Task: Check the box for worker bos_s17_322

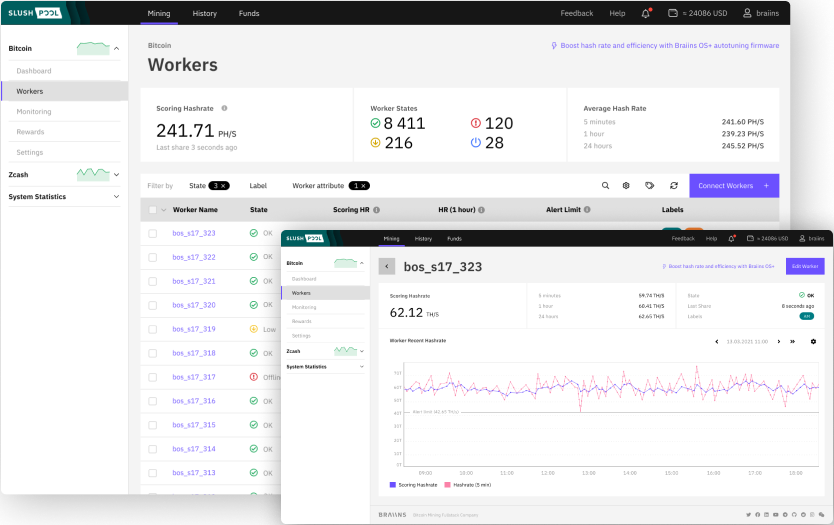Action: click(x=153, y=257)
